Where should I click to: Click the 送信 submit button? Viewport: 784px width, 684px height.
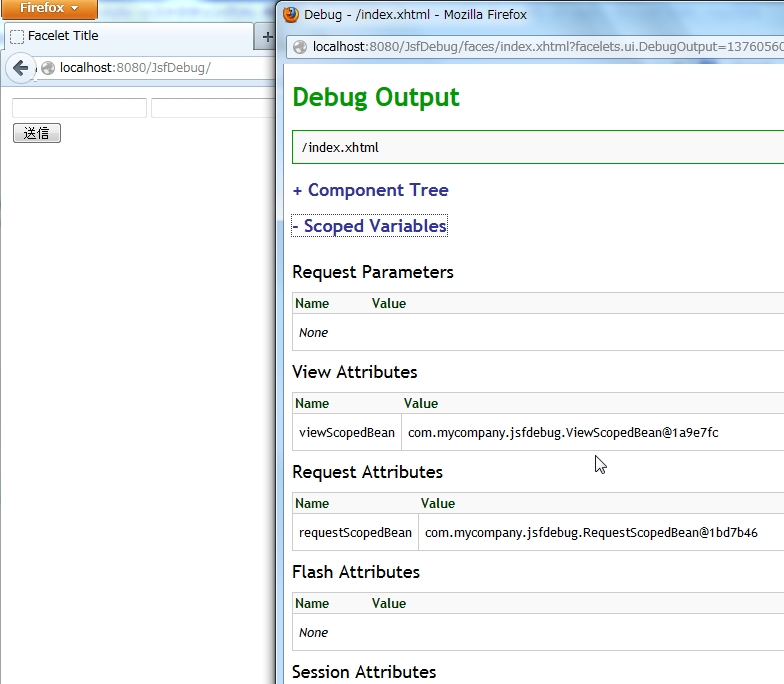click(x=37, y=133)
